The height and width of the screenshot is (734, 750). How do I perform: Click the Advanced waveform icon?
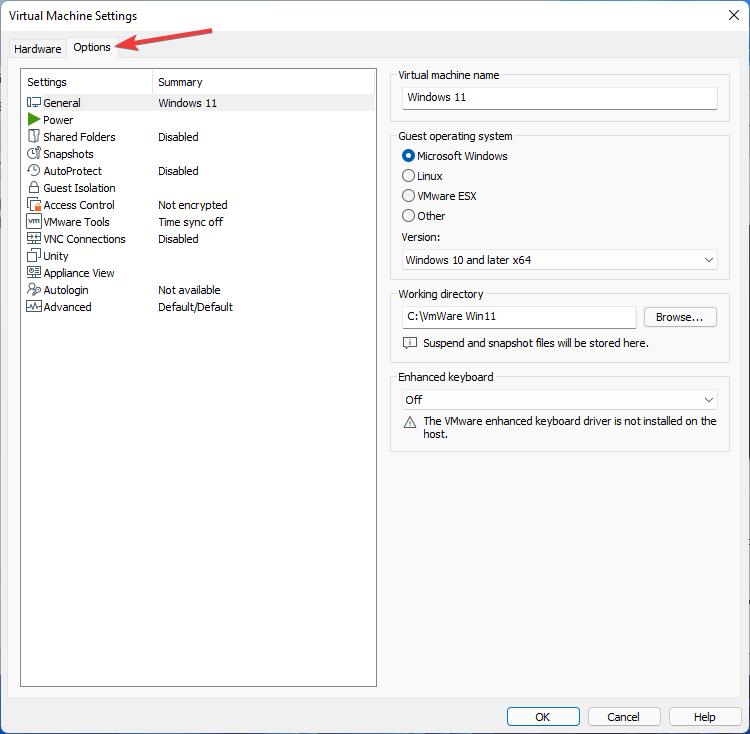pos(34,307)
